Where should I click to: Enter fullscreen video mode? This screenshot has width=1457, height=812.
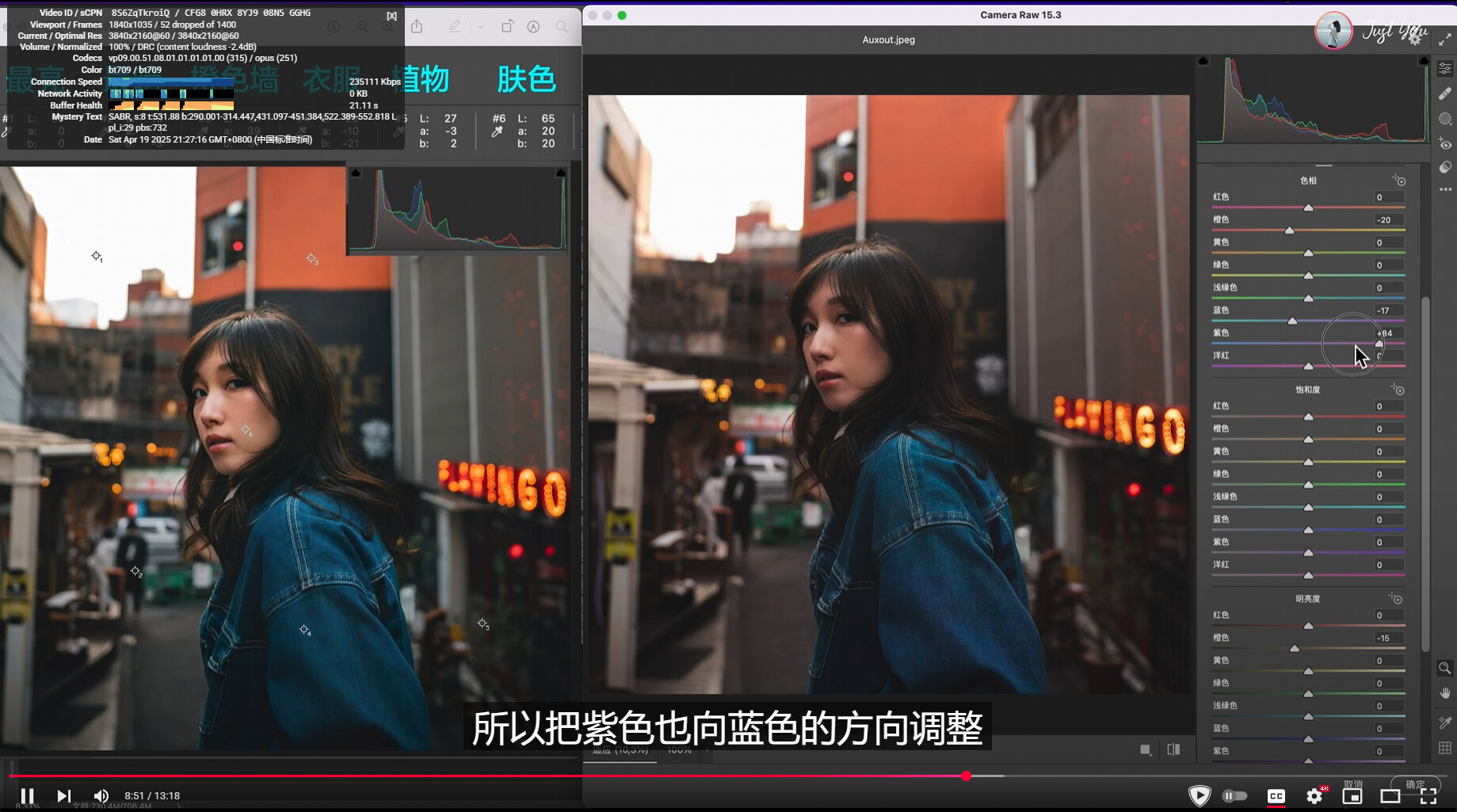tap(1428, 796)
